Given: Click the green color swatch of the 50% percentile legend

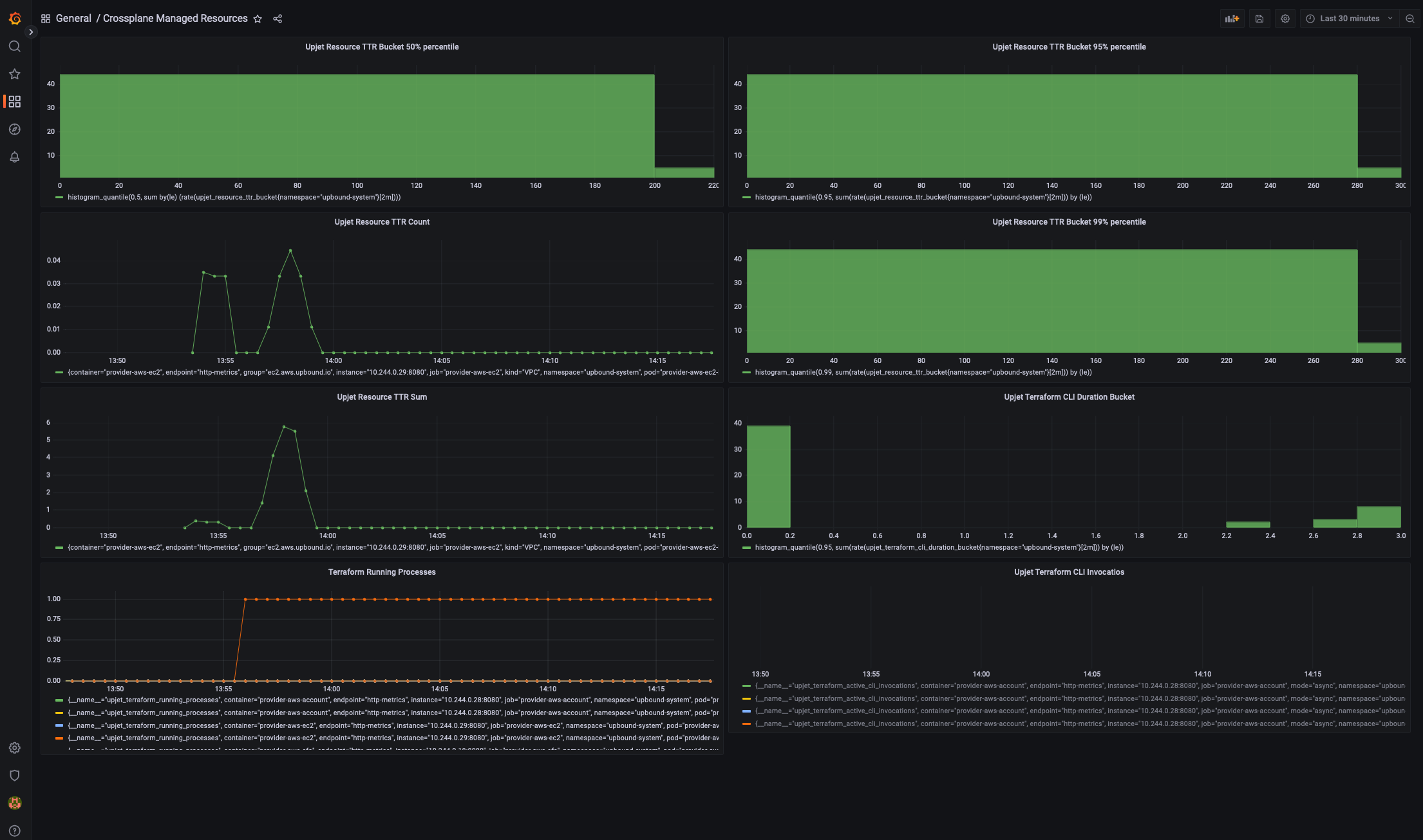Looking at the screenshot, I should click(x=59, y=198).
